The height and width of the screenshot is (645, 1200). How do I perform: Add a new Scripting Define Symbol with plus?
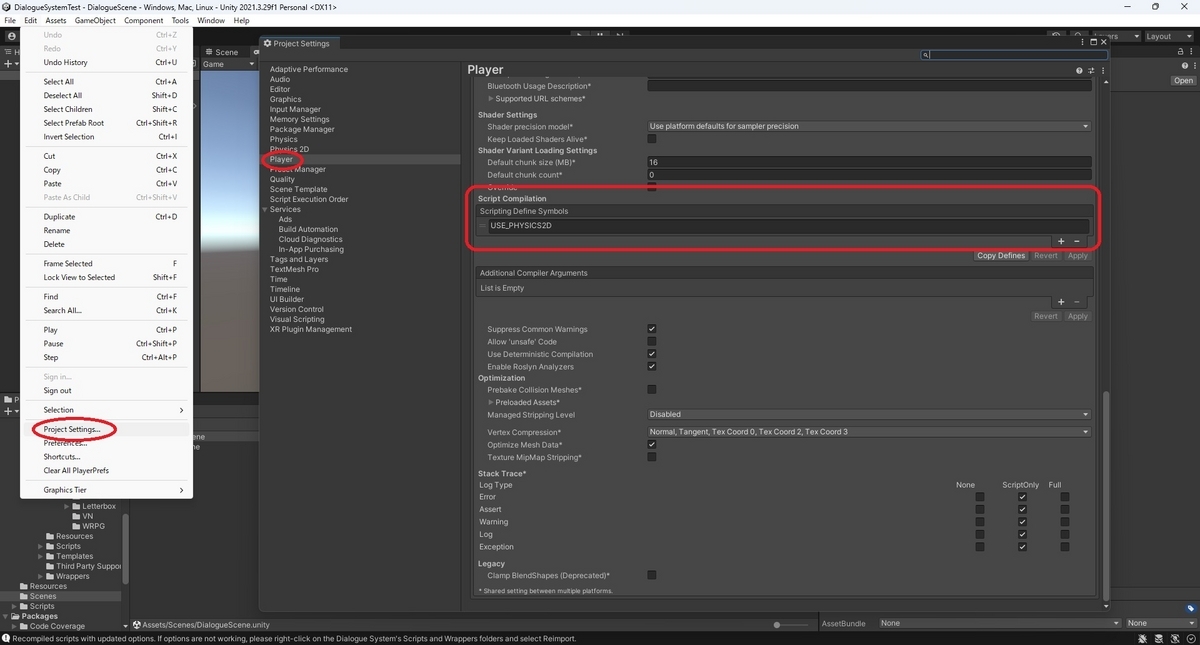[x=1061, y=241]
